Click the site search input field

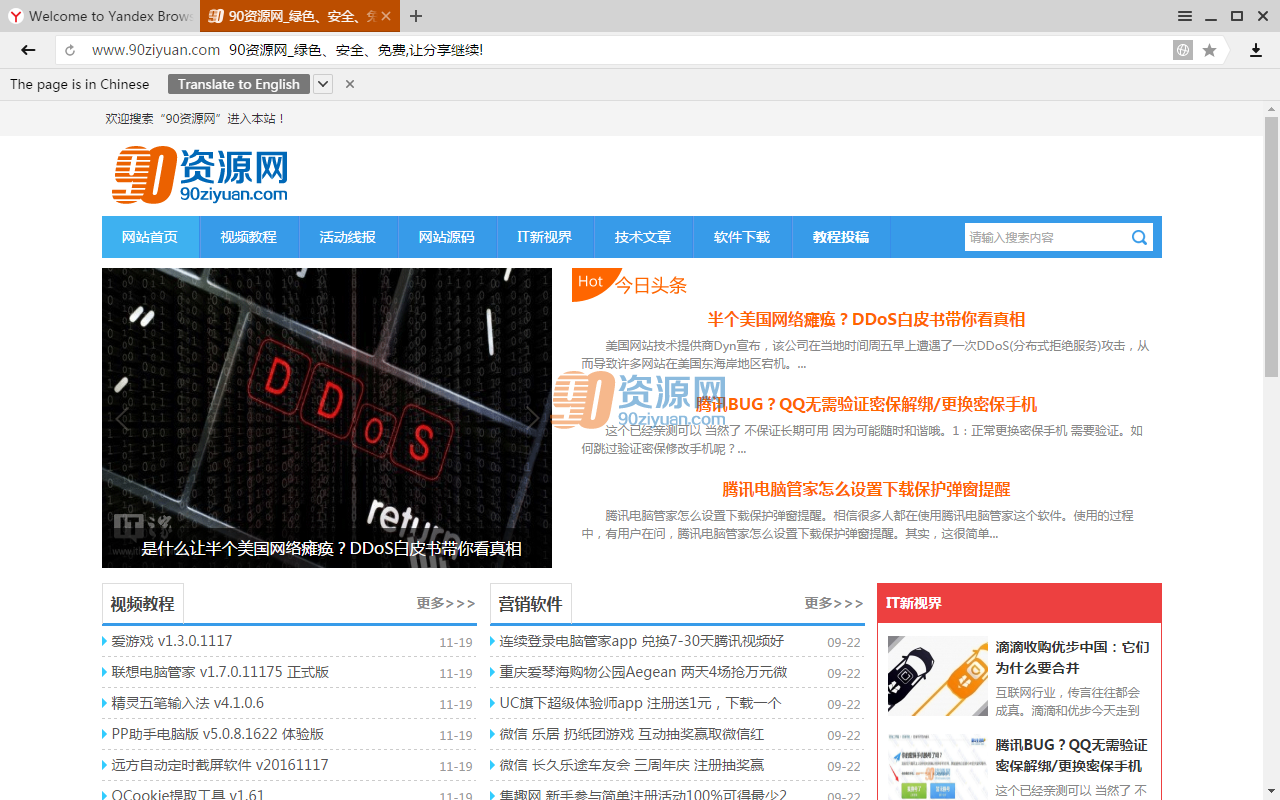pyautogui.click(x=1046, y=237)
